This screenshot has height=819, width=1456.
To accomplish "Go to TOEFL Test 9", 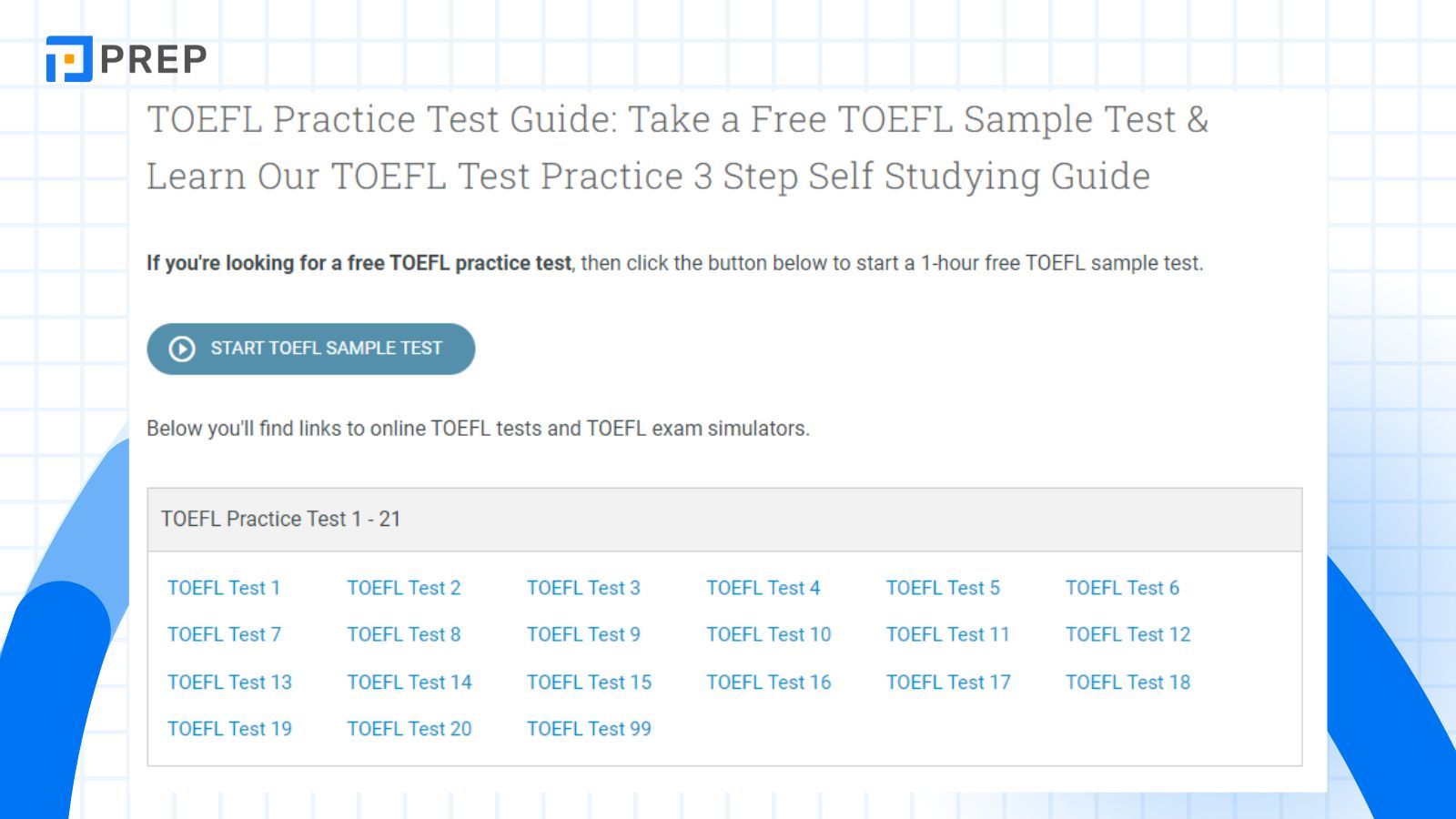I will [583, 634].
